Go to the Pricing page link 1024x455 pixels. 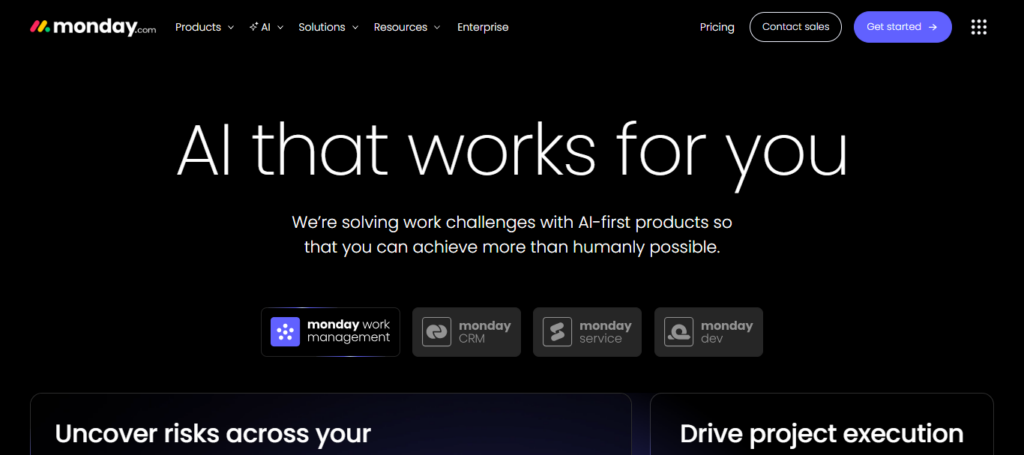[717, 27]
